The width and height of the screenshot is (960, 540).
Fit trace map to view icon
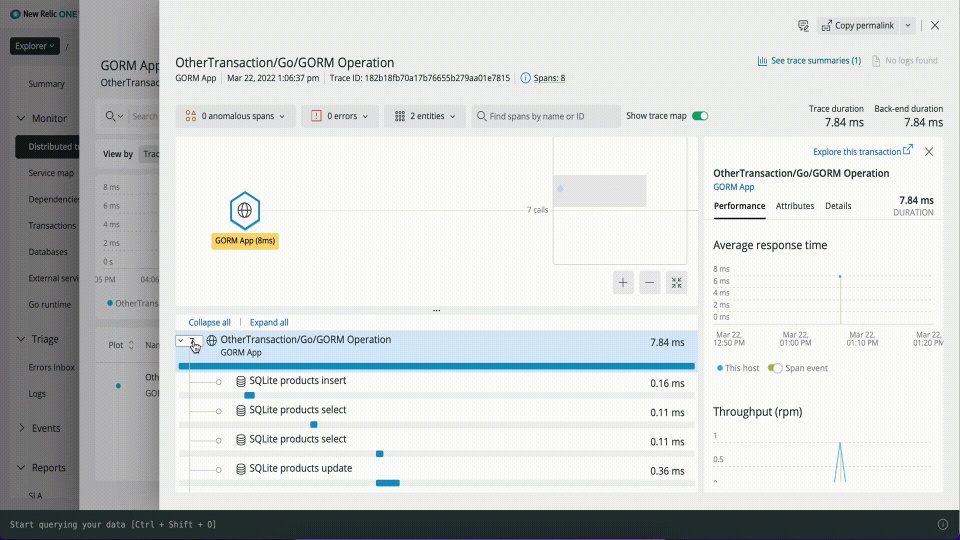pyautogui.click(x=677, y=282)
